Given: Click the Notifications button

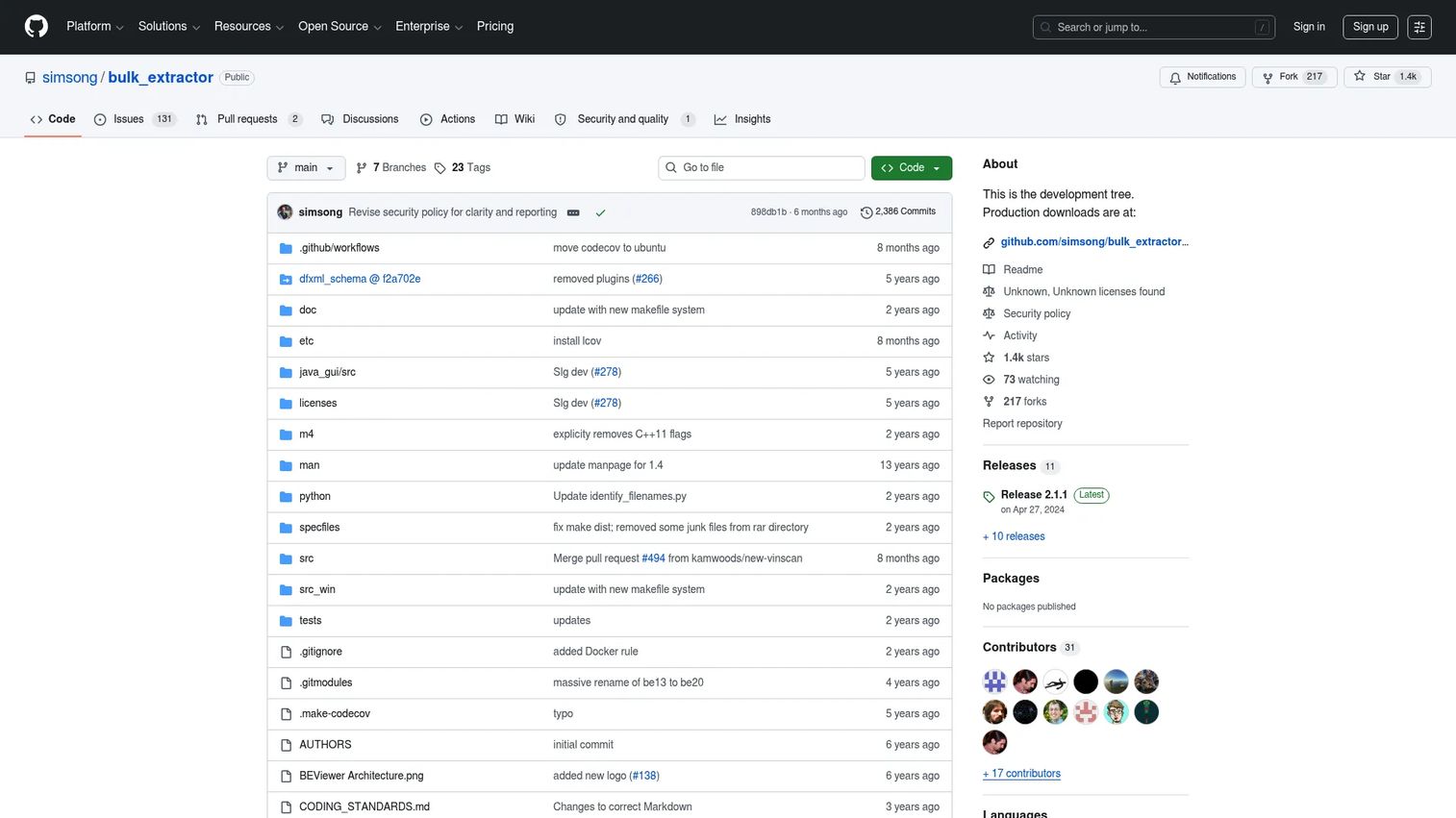Looking at the screenshot, I should [x=1203, y=77].
